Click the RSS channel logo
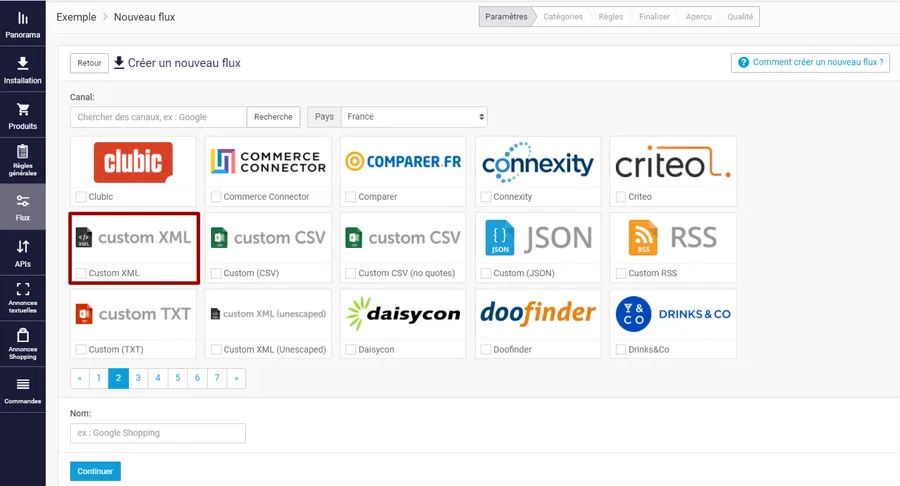 [673, 238]
